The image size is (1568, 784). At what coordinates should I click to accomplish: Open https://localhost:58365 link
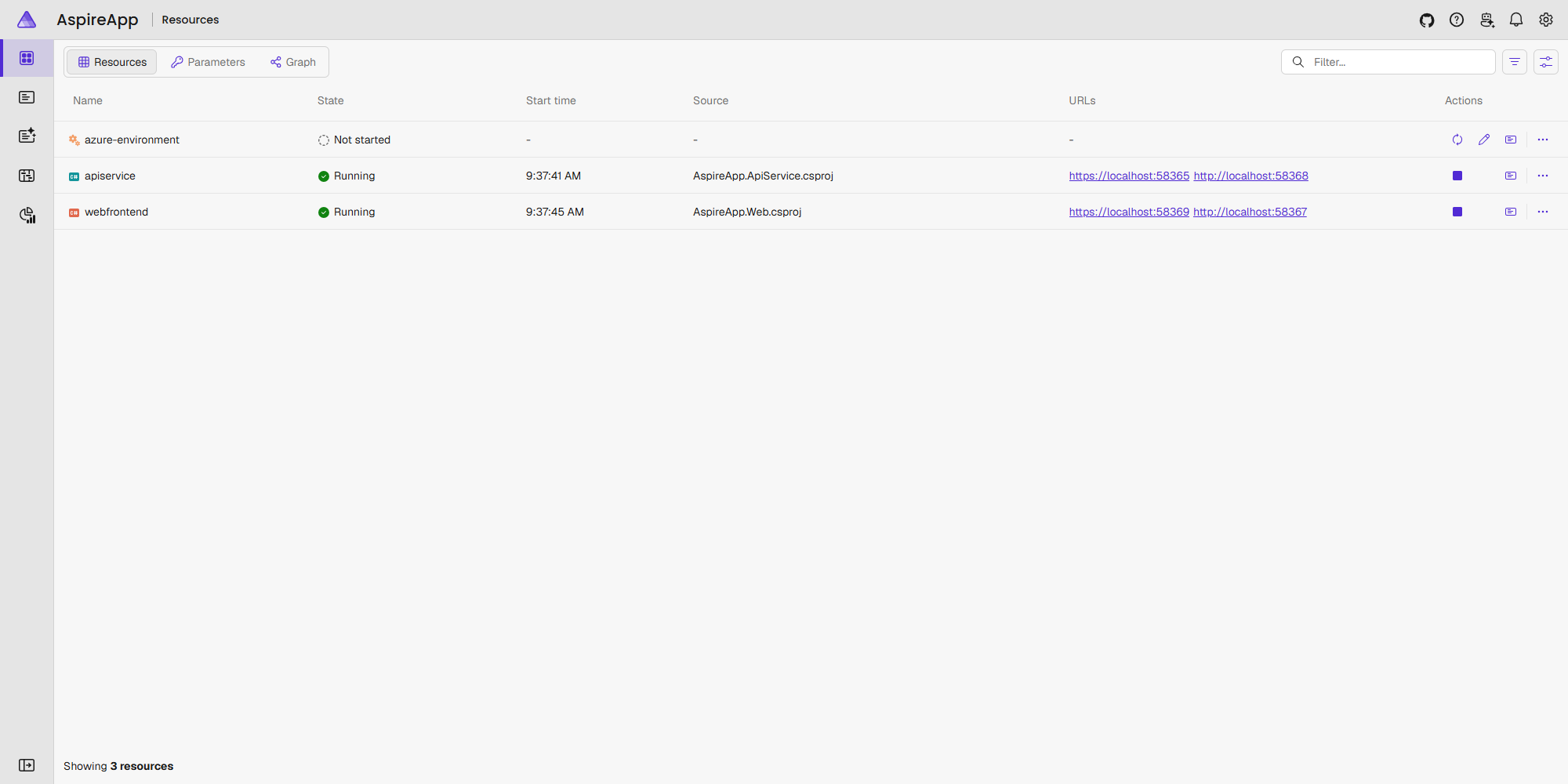pos(1129,176)
